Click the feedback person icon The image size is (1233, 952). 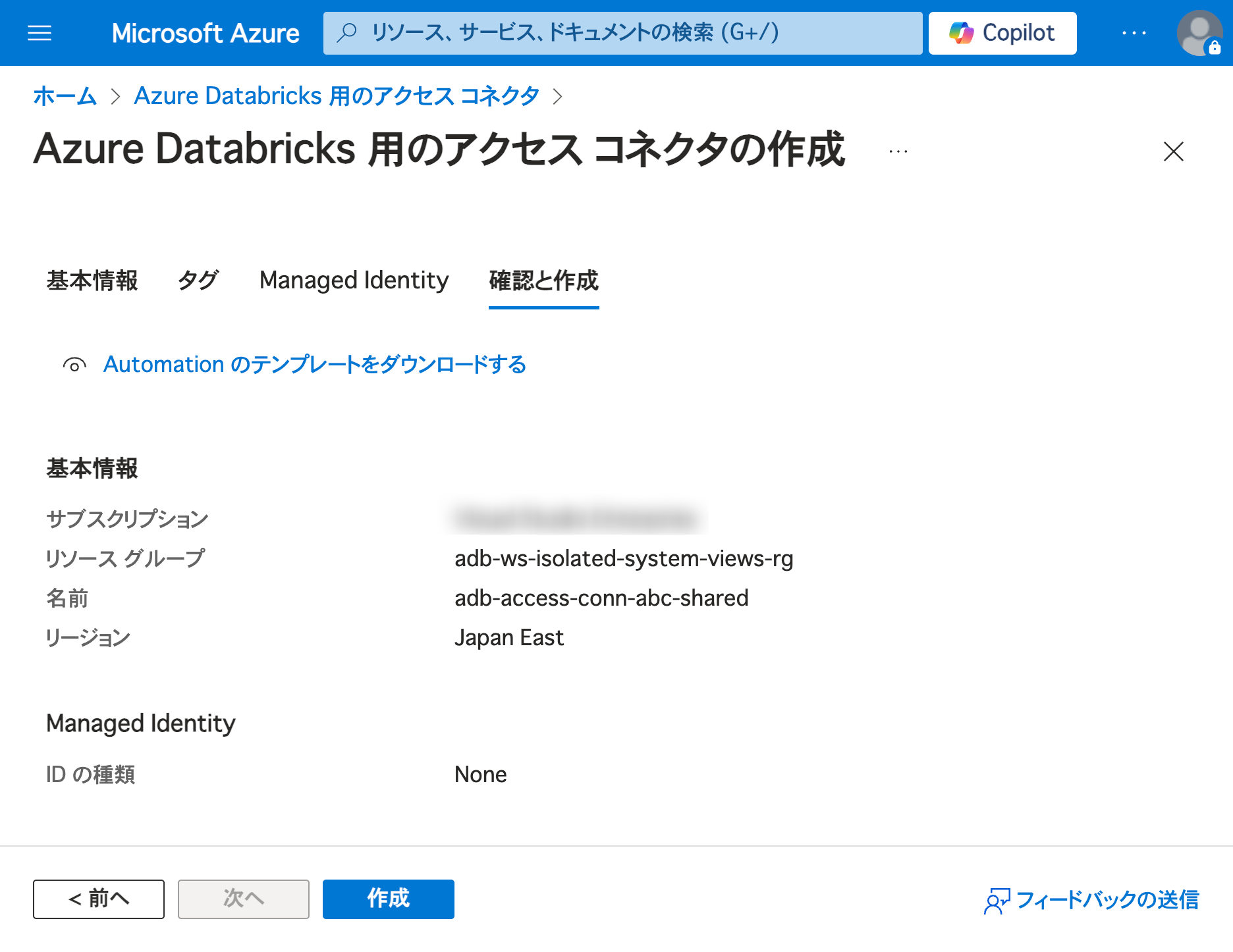(997, 901)
